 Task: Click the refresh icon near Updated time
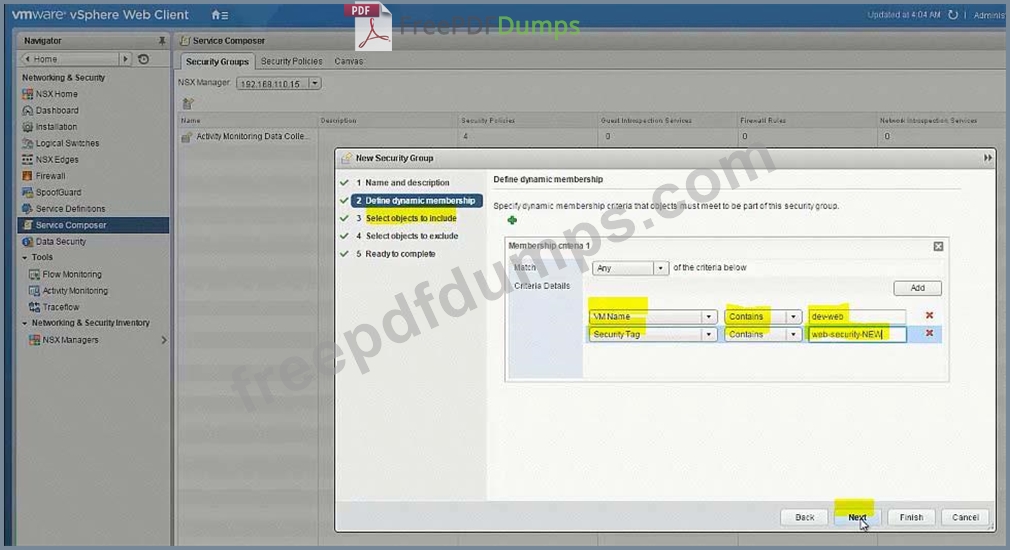(953, 14)
